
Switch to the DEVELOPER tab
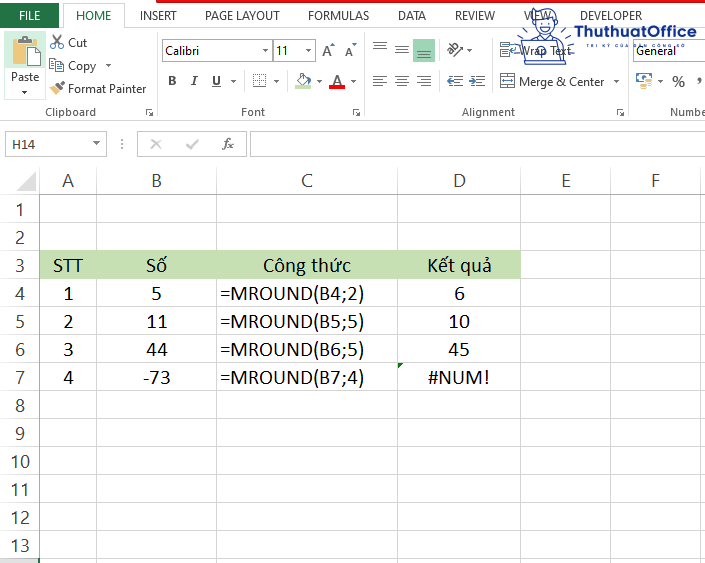[611, 16]
